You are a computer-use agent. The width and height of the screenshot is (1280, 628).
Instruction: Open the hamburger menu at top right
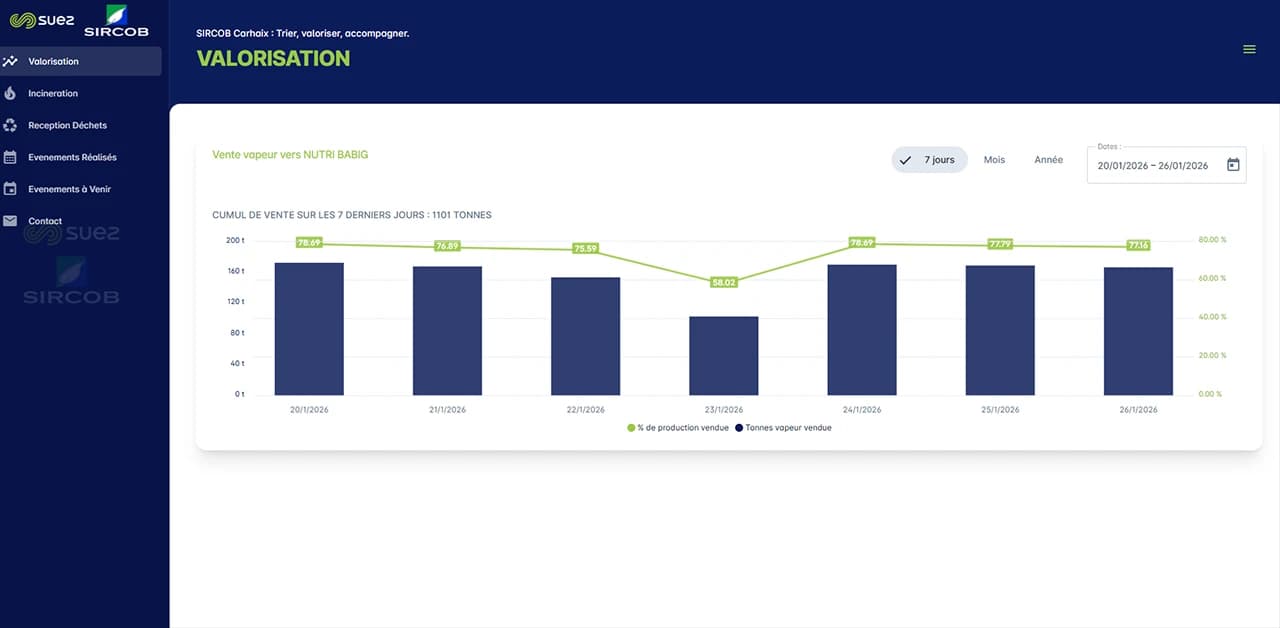point(1249,49)
